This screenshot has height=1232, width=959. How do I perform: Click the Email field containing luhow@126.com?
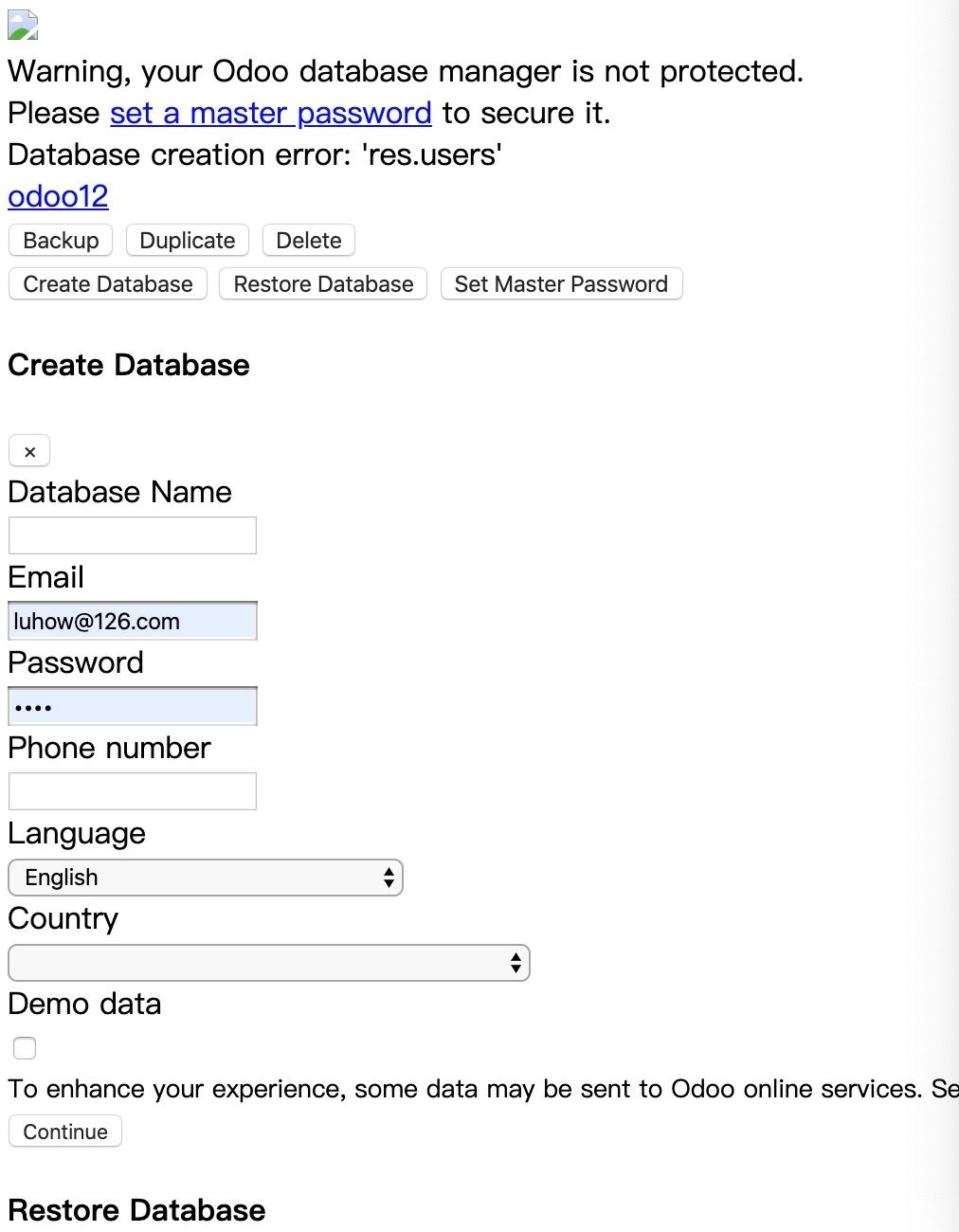point(133,621)
